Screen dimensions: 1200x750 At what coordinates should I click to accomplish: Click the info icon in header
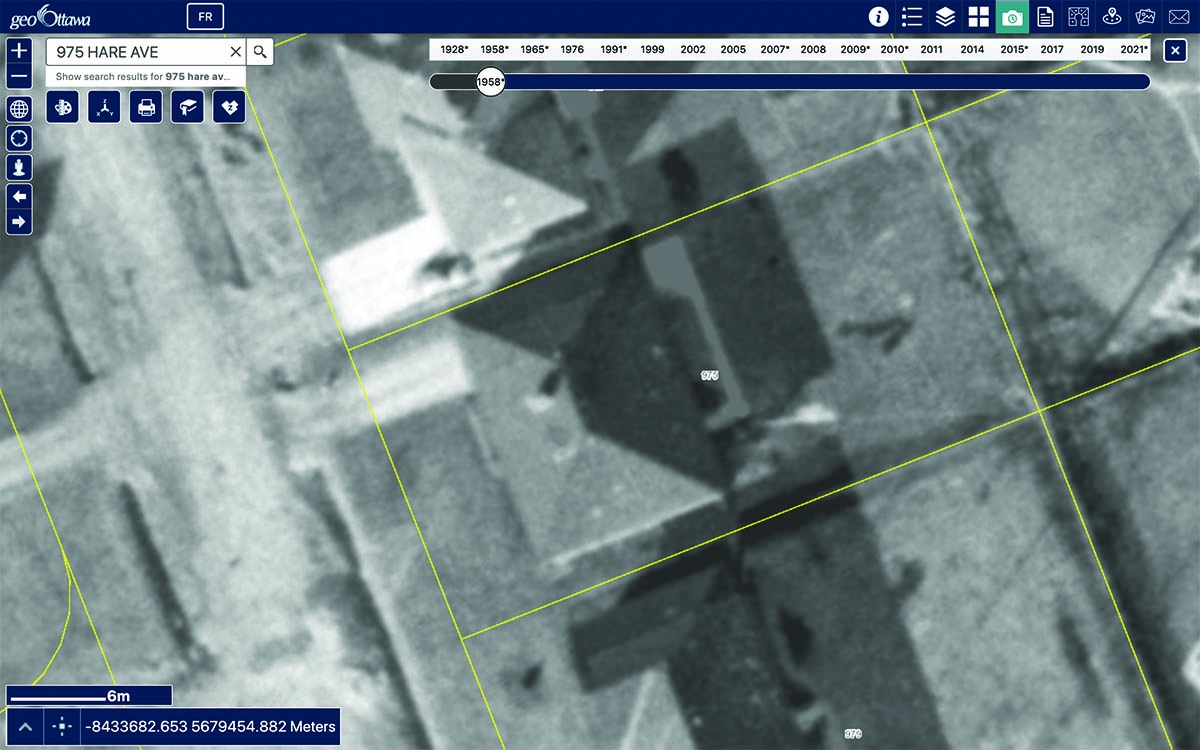coord(878,17)
